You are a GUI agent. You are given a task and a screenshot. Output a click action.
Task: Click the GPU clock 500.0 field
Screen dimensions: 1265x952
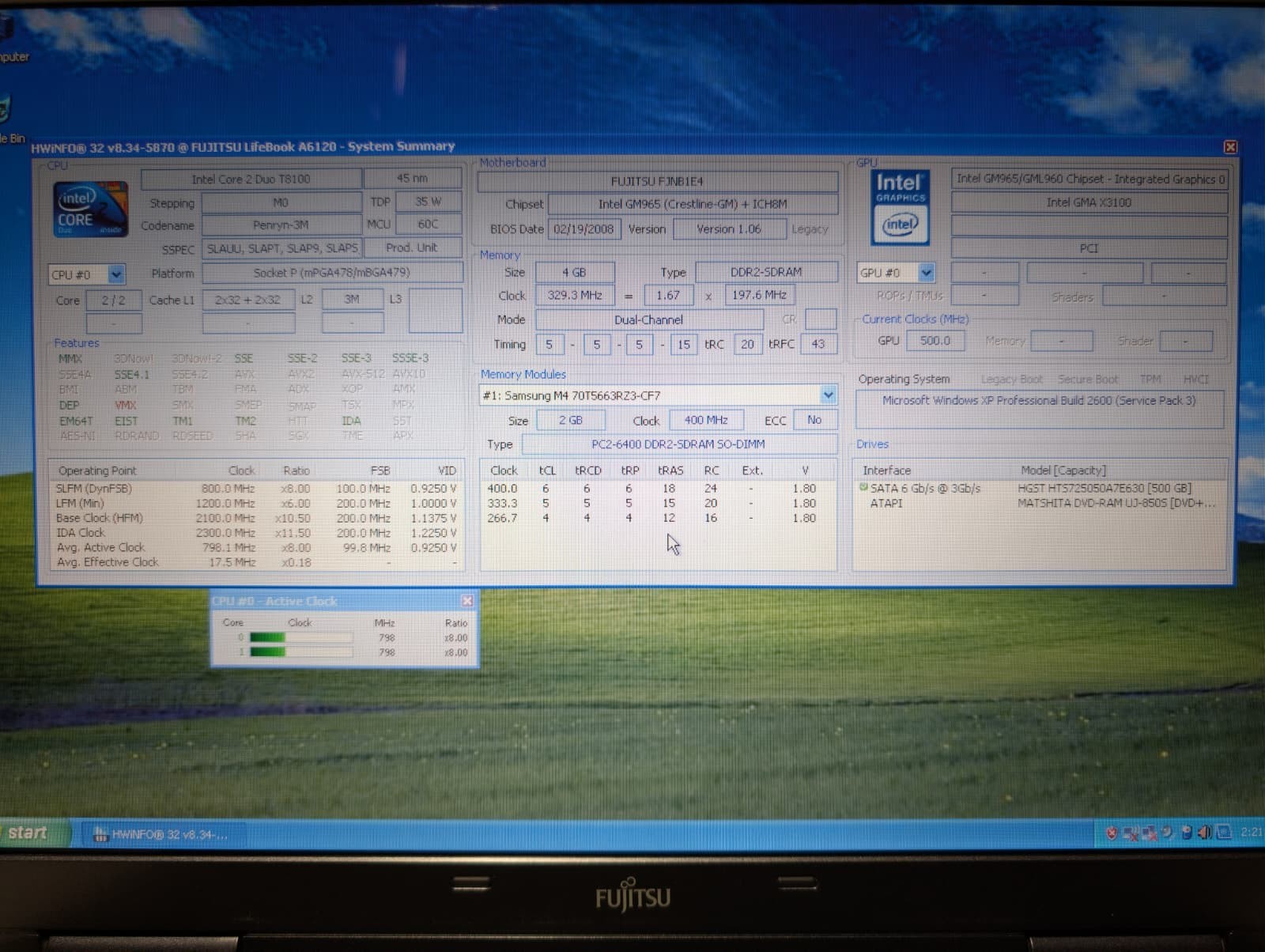pos(935,341)
